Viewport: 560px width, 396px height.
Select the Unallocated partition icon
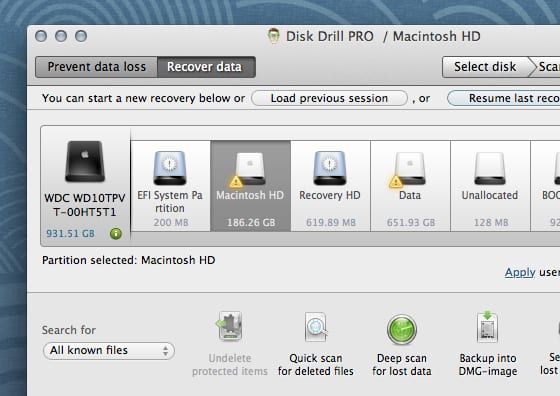pyautogui.click(x=490, y=169)
